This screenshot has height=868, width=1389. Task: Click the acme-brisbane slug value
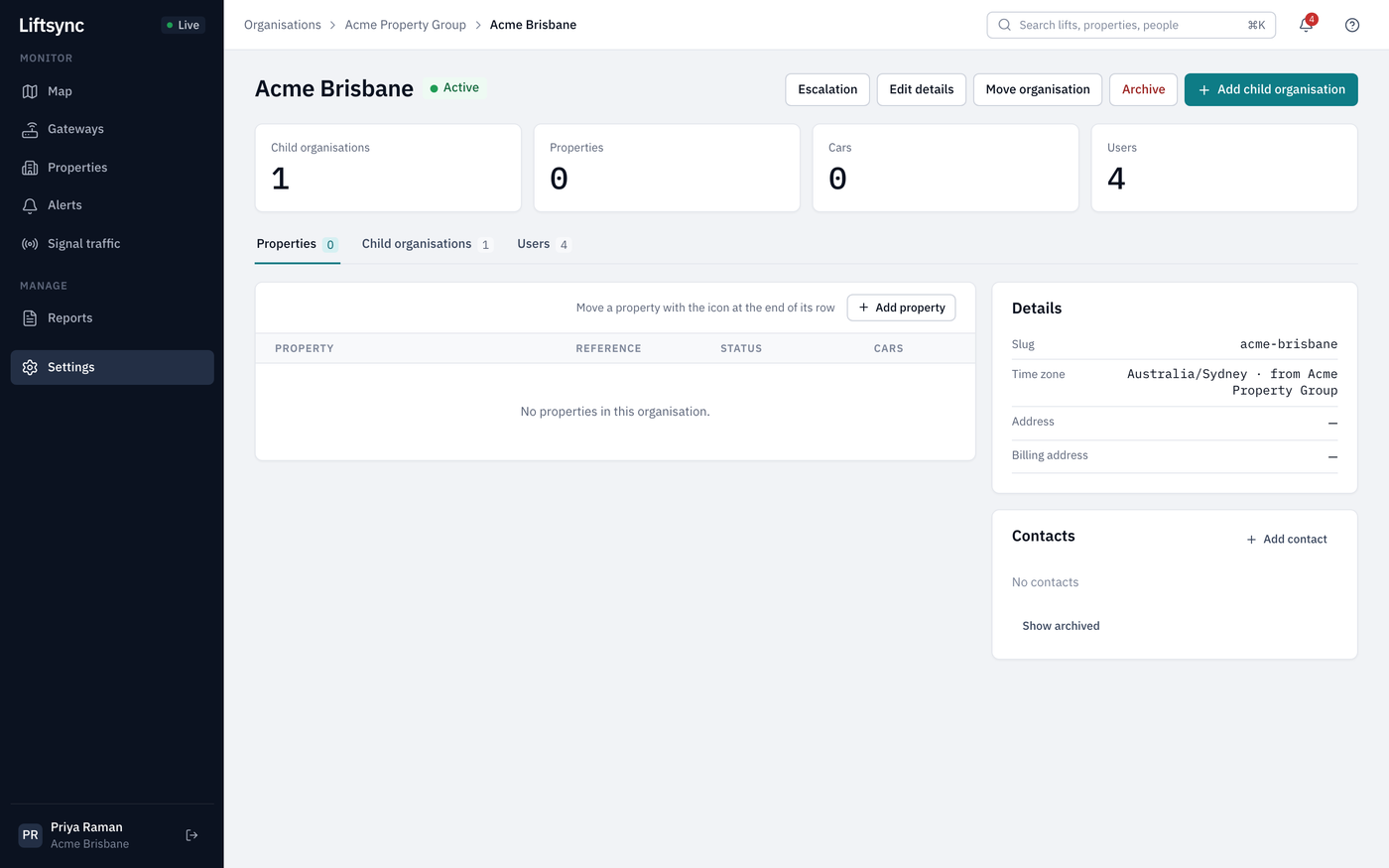[1289, 344]
